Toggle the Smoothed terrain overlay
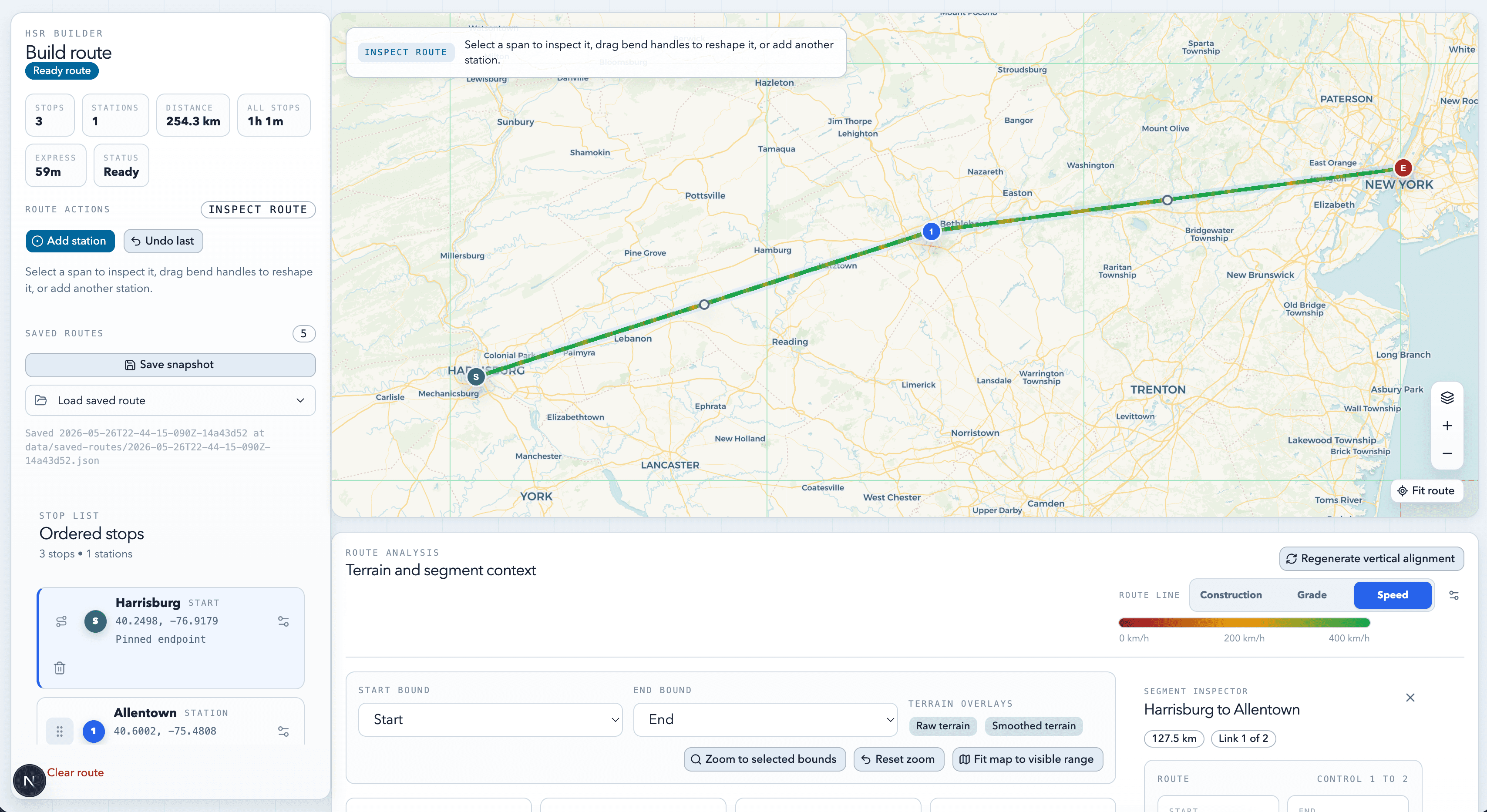The width and height of the screenshot is (1487, 812). tap(1033, 726)
